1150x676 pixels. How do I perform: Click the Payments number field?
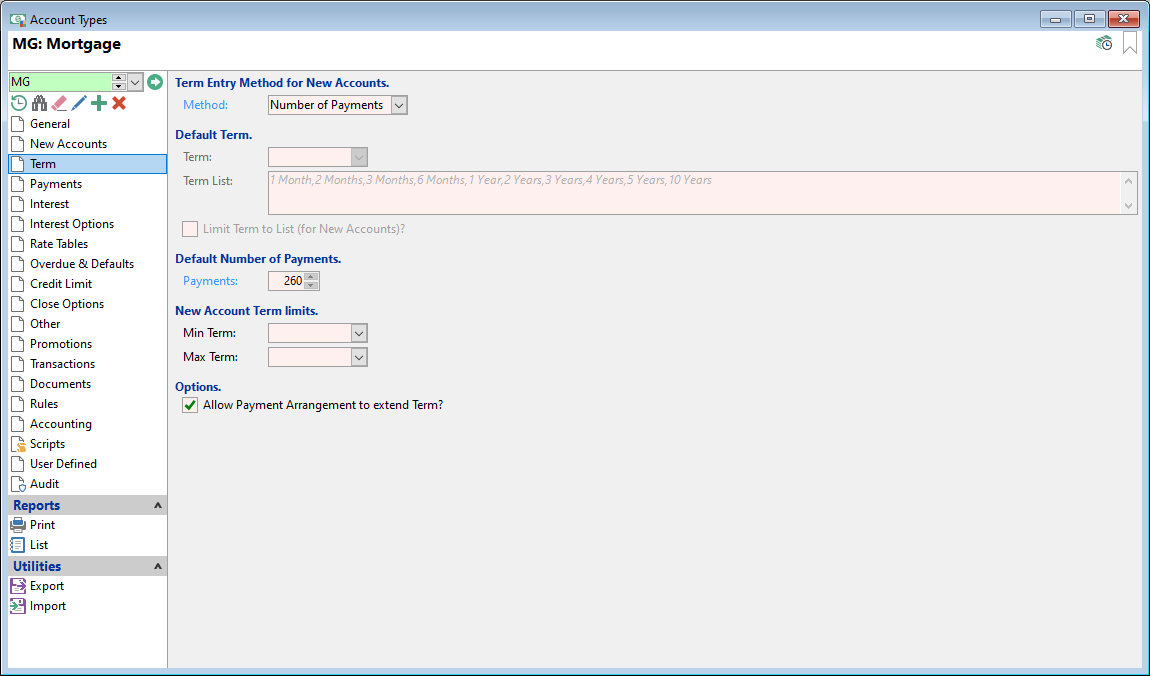(x=287, y=281)
